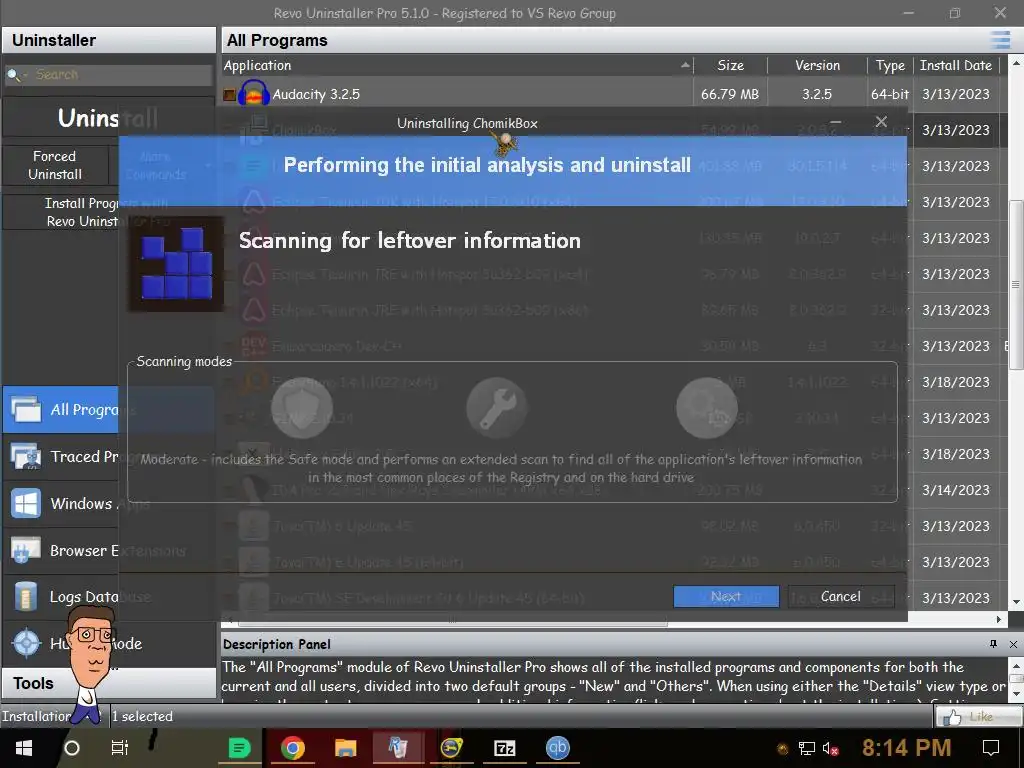Open Revo Uninstaller taskbar icon

pyautogui.click(x=398, y=748)
